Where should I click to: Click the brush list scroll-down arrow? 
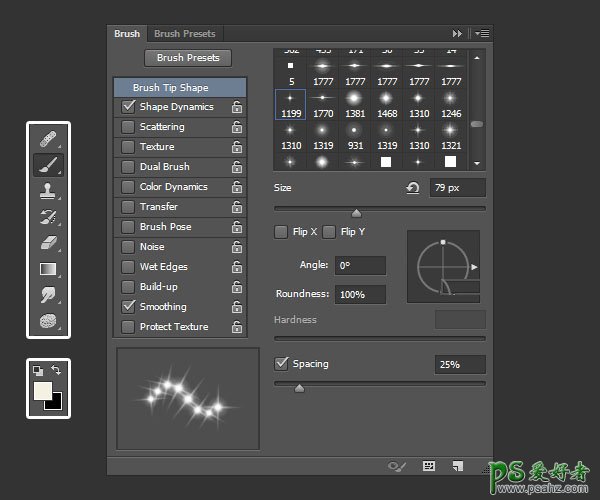point(477,162)
